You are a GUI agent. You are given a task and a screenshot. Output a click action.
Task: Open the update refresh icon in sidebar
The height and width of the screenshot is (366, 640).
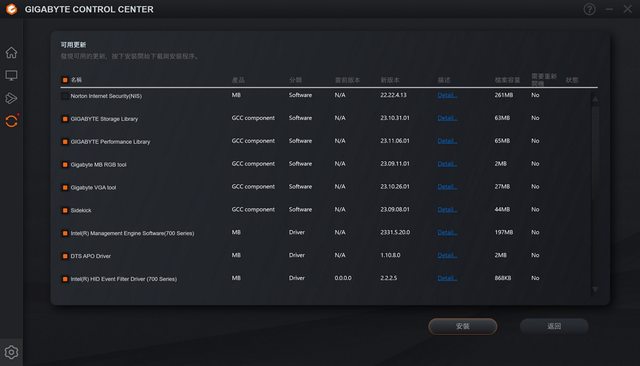tap(11, 121)
